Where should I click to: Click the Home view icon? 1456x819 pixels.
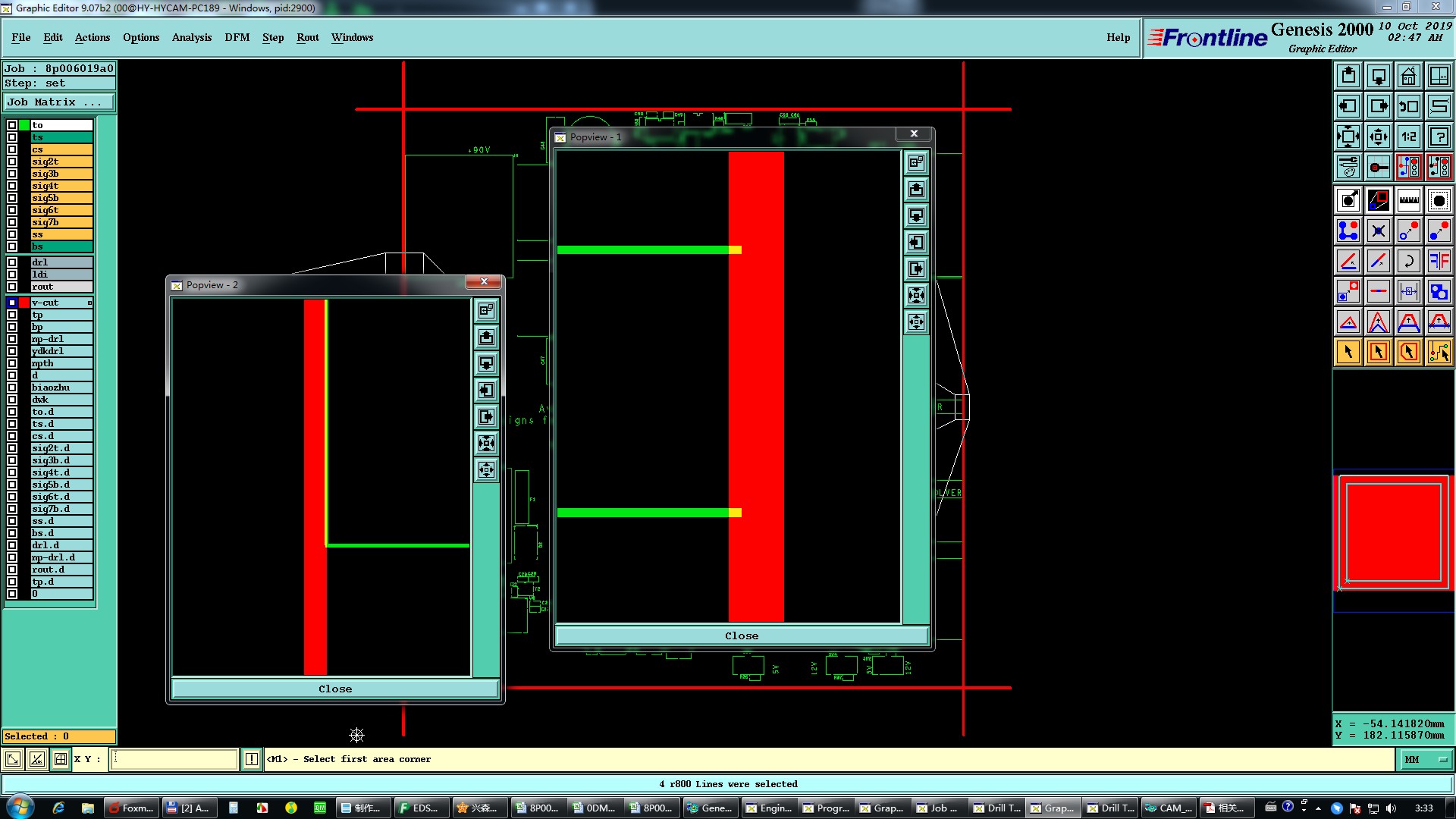(1408, 76)
